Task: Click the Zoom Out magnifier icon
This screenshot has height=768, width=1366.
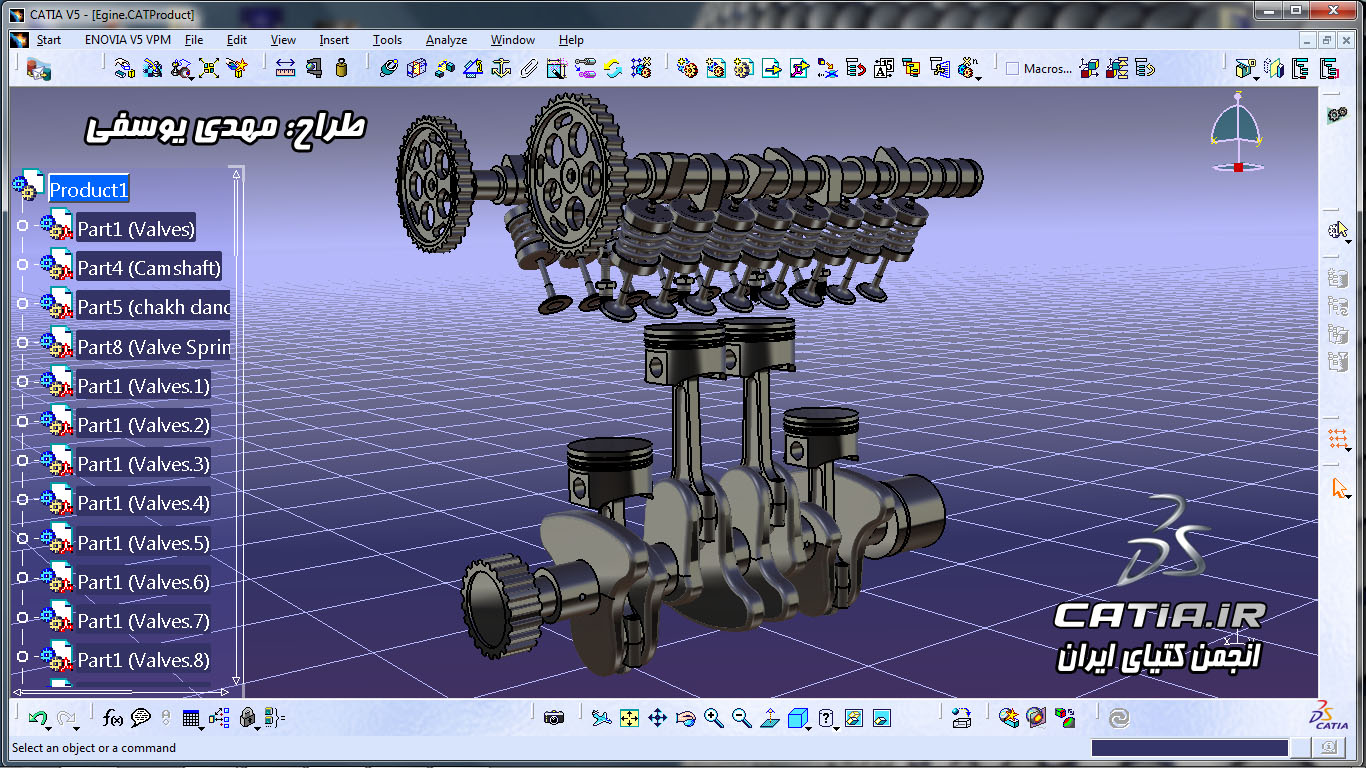Action: (741, 717)
